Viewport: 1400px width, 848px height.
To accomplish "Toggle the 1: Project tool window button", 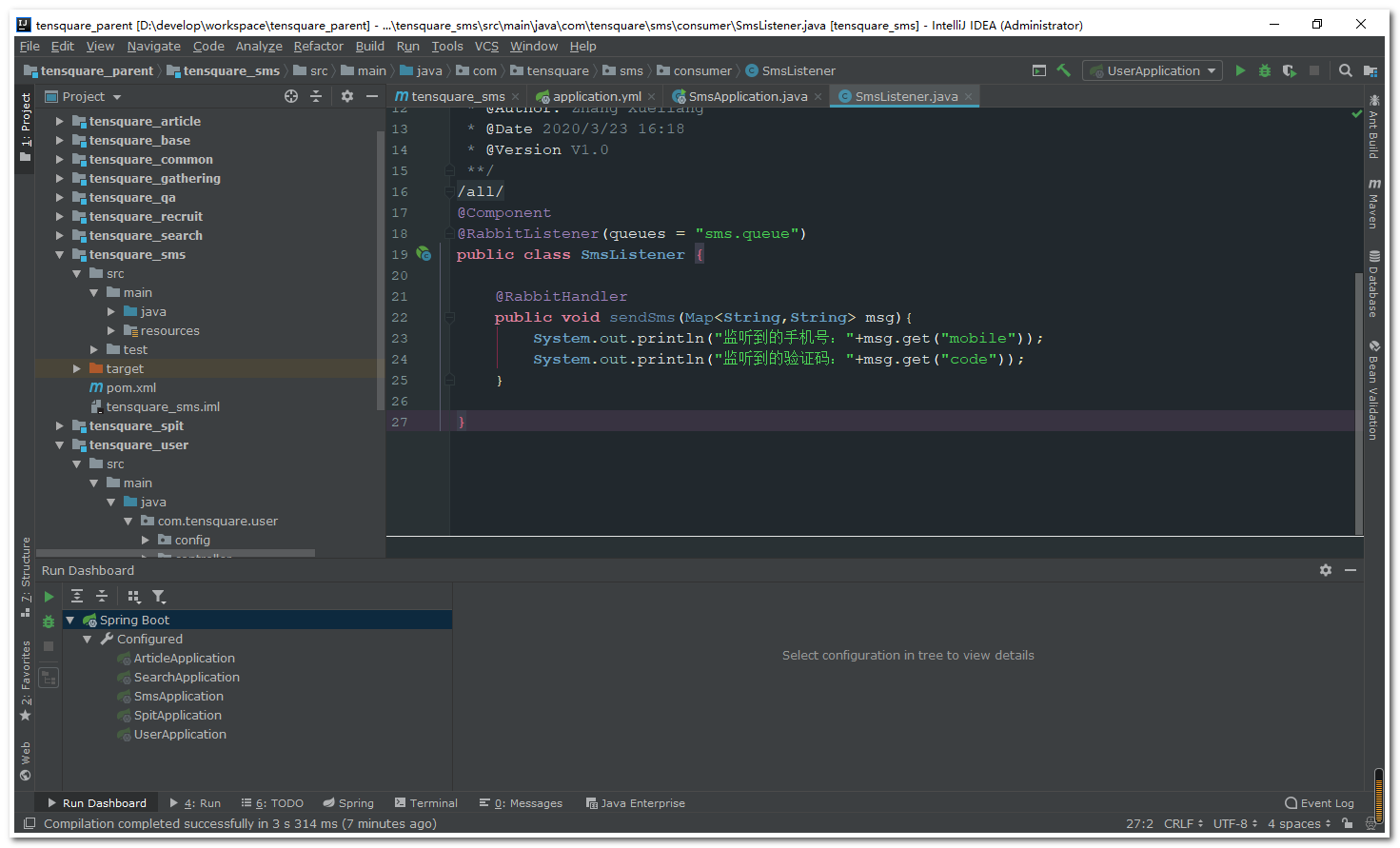I will [26, 128].
